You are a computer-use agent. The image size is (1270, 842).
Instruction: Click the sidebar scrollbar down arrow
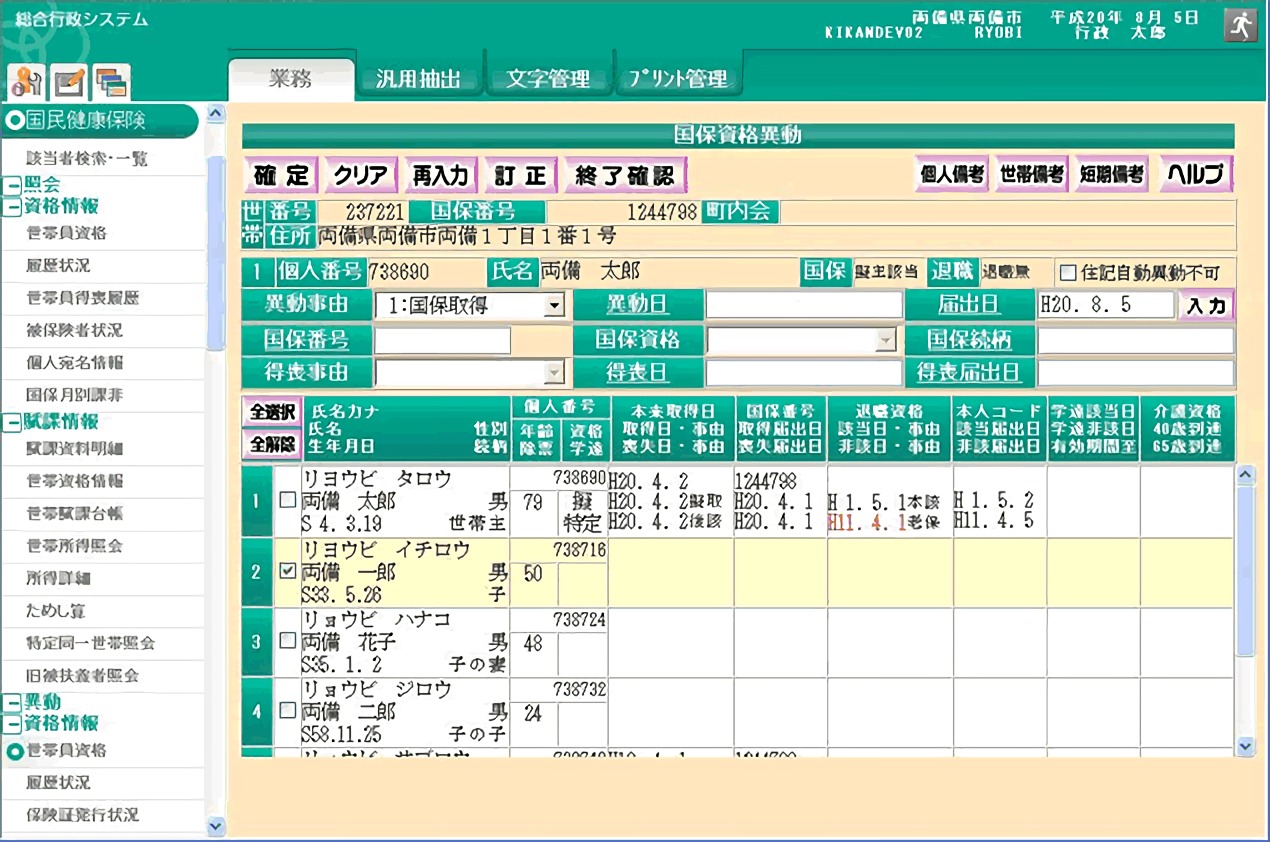216,826
